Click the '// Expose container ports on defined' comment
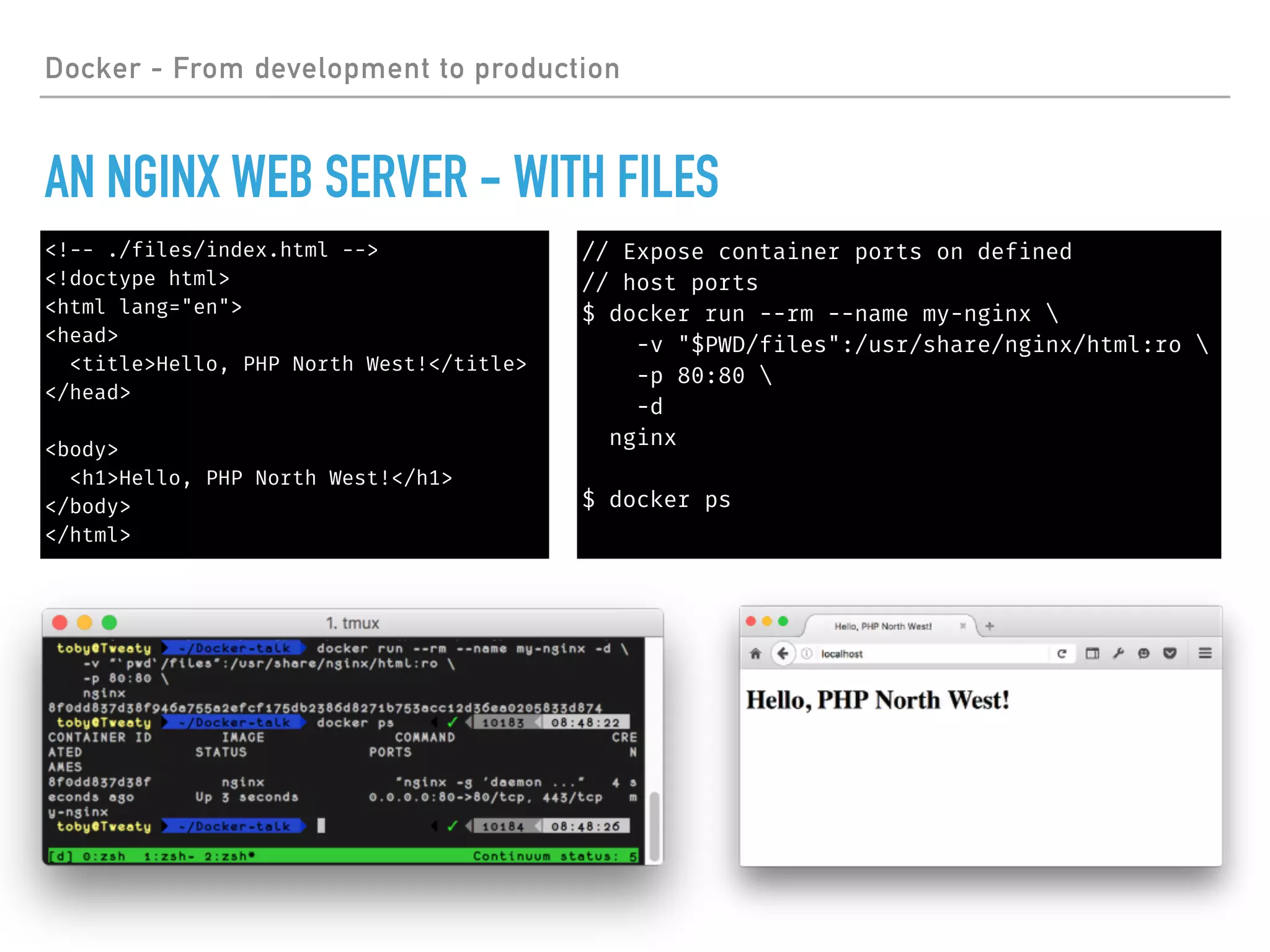Screen dimensions: 1270x952 pos(827,252)
